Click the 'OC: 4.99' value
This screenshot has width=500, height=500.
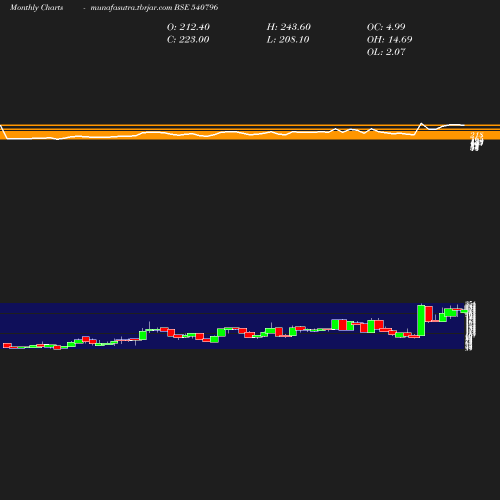click(386, 27)
